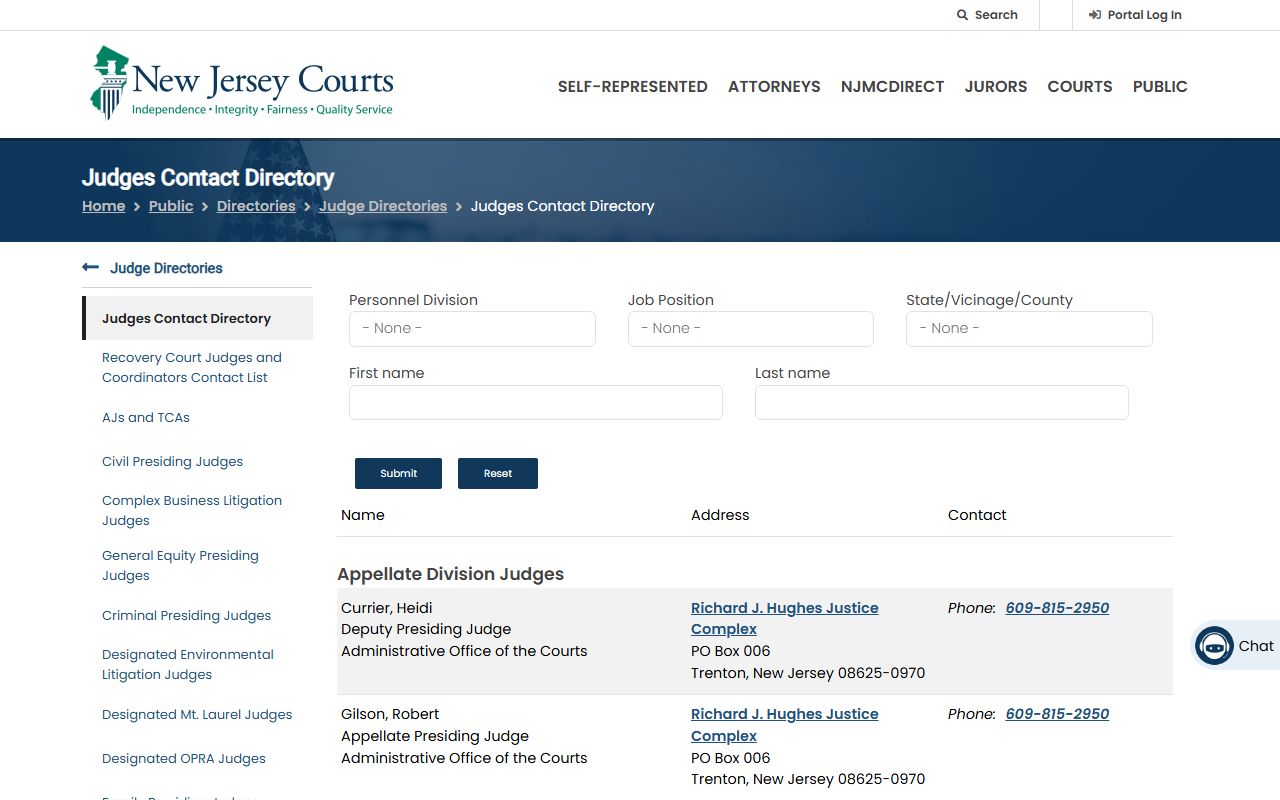This screenshot has width=1280, height=800.
Task: Open the Civil Presiding Judges link
Action: pos(173,461)
